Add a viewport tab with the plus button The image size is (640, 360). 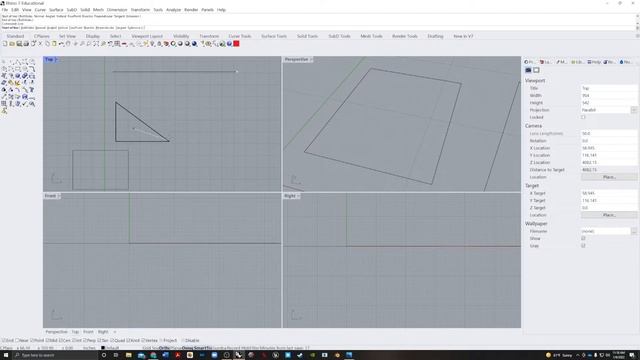[x=115, y=332]
